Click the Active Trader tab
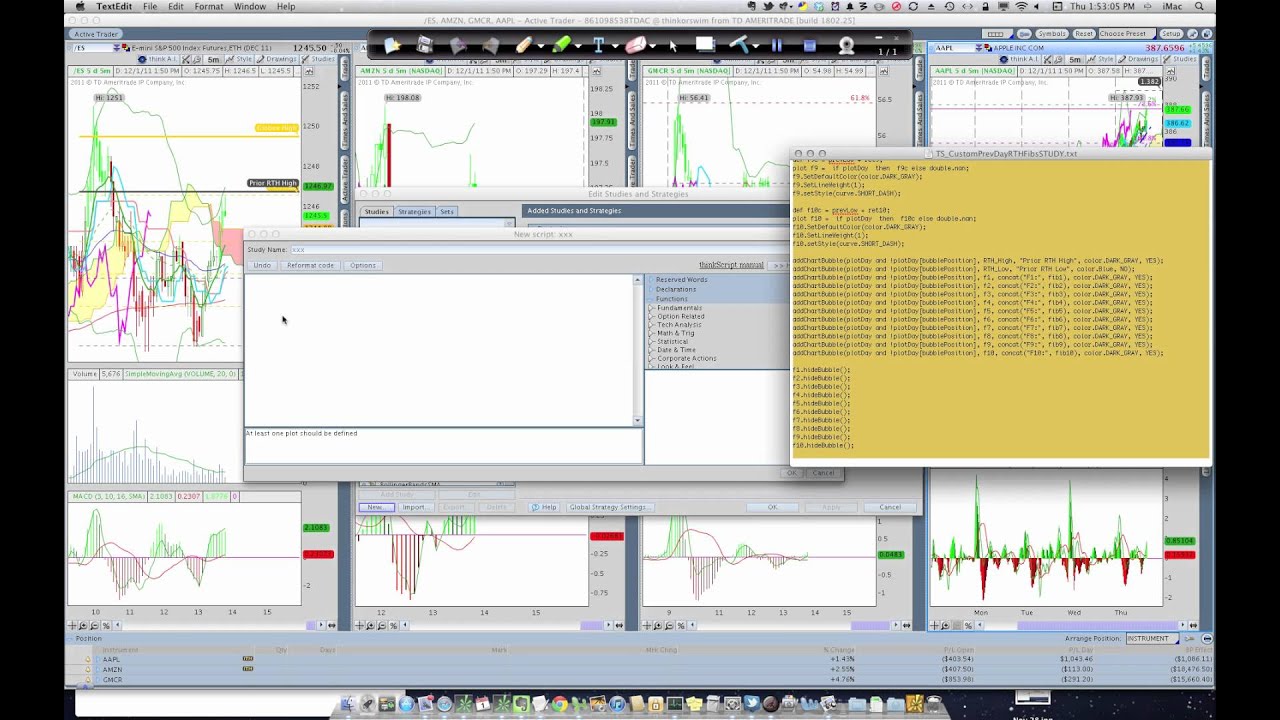 pos(96,34)
